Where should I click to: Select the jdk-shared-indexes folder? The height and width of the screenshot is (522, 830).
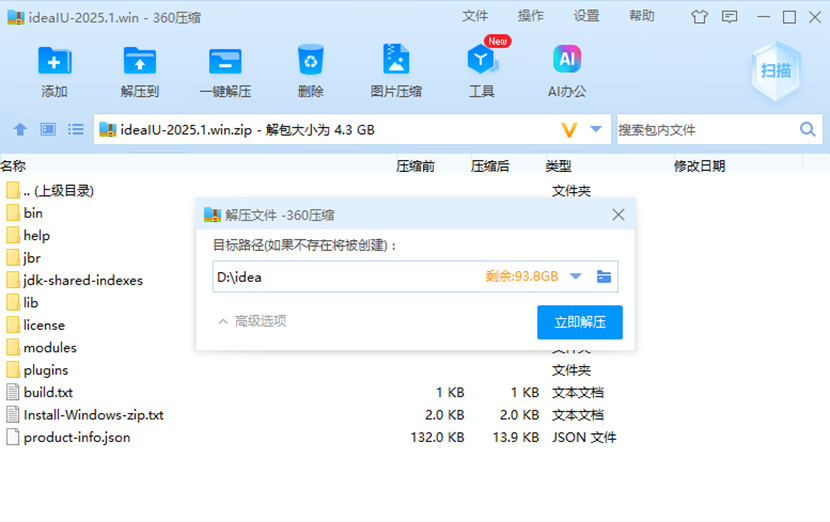(x=75, y=280)
